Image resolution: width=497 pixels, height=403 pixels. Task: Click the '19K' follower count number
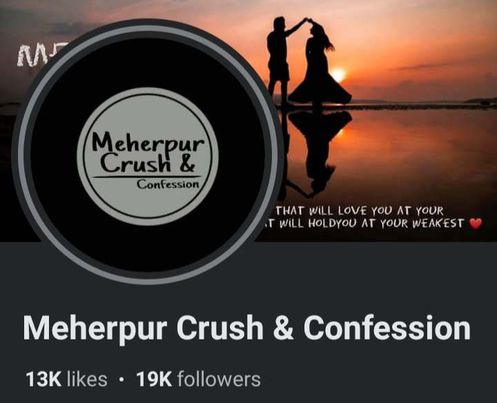[x=154, y=379]
